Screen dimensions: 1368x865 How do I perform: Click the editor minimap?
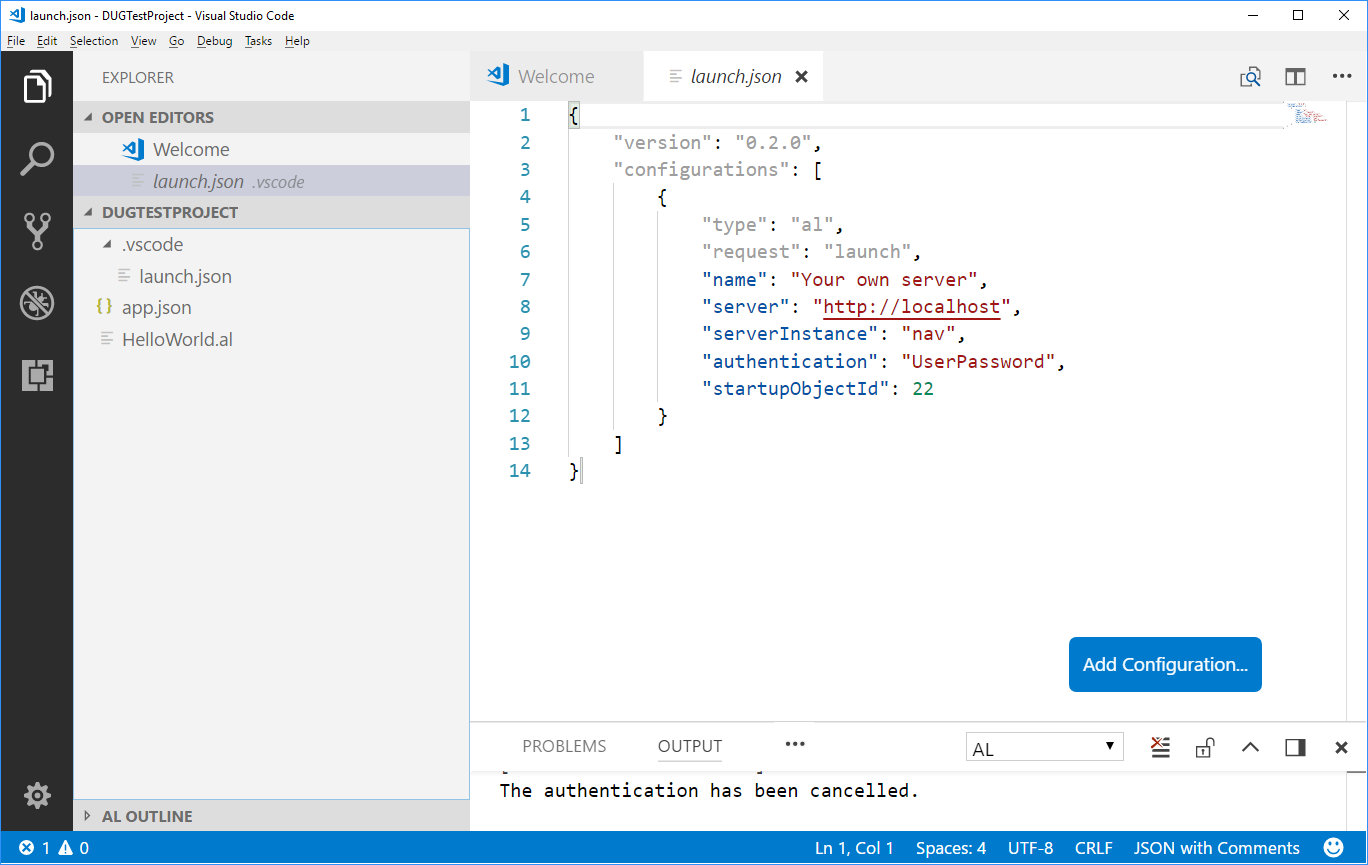(x=1306, y=113)
